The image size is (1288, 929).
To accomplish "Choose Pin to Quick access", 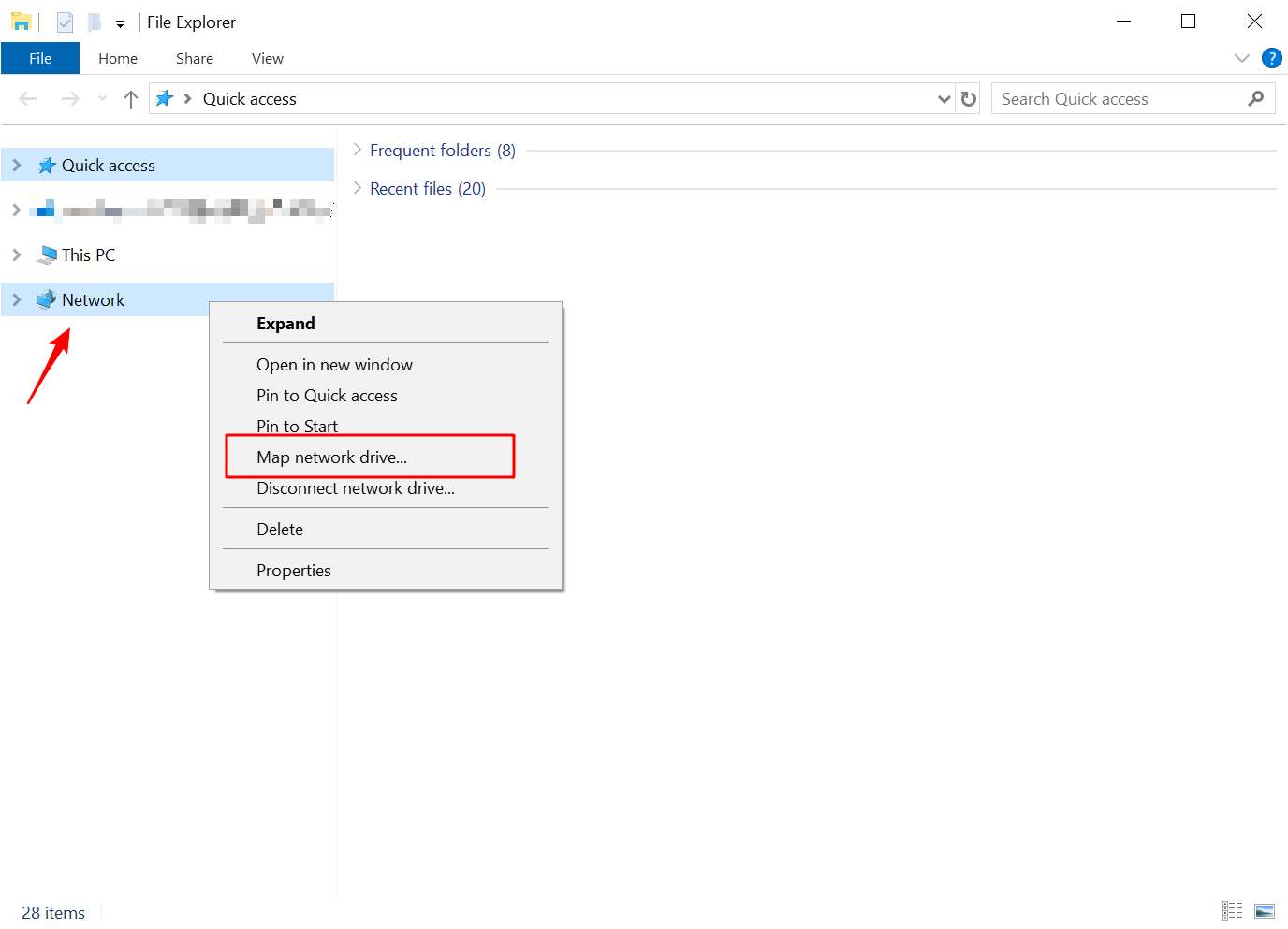I will (386, 395).
